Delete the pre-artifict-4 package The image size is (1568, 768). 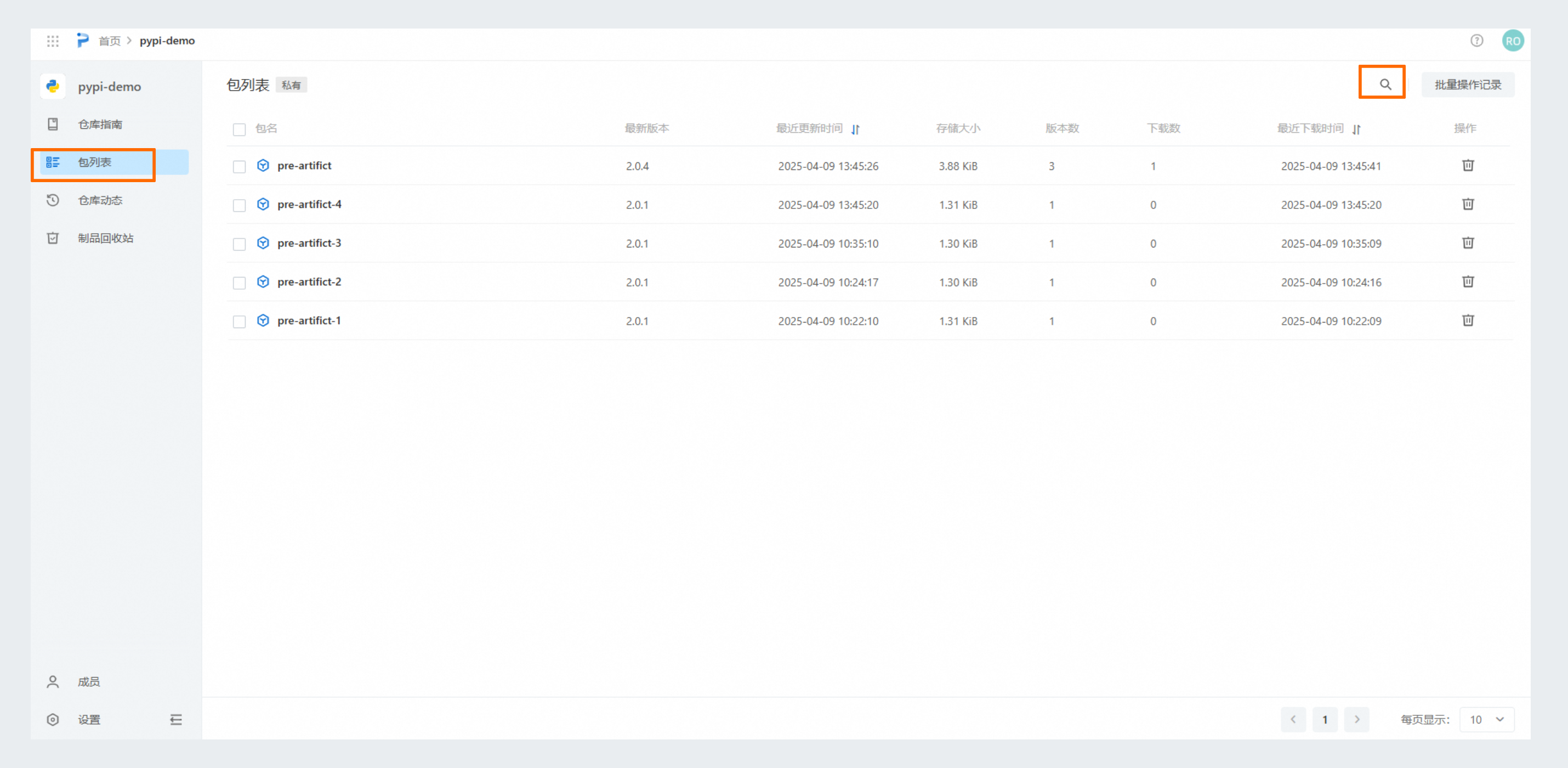coord(1468,204)
